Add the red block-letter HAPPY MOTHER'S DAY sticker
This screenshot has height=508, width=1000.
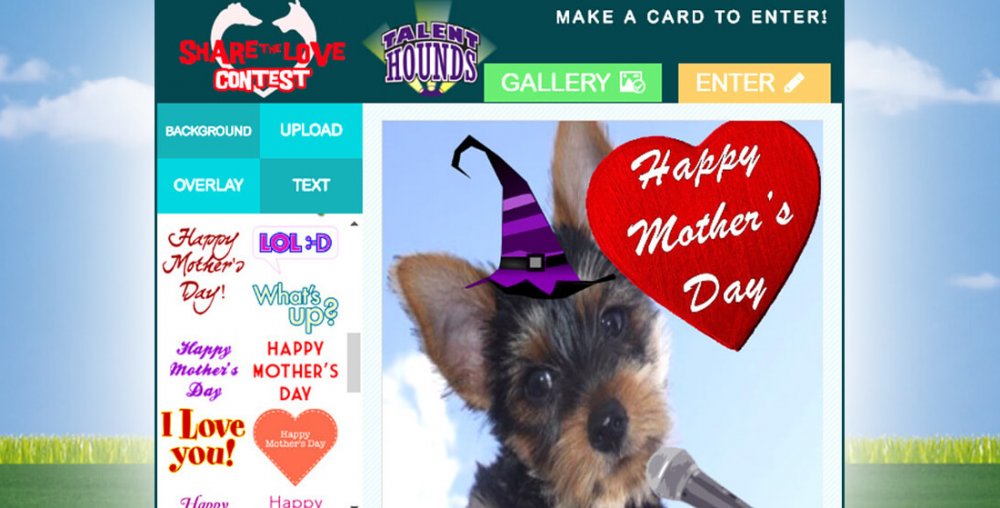(x=295, y=370)
